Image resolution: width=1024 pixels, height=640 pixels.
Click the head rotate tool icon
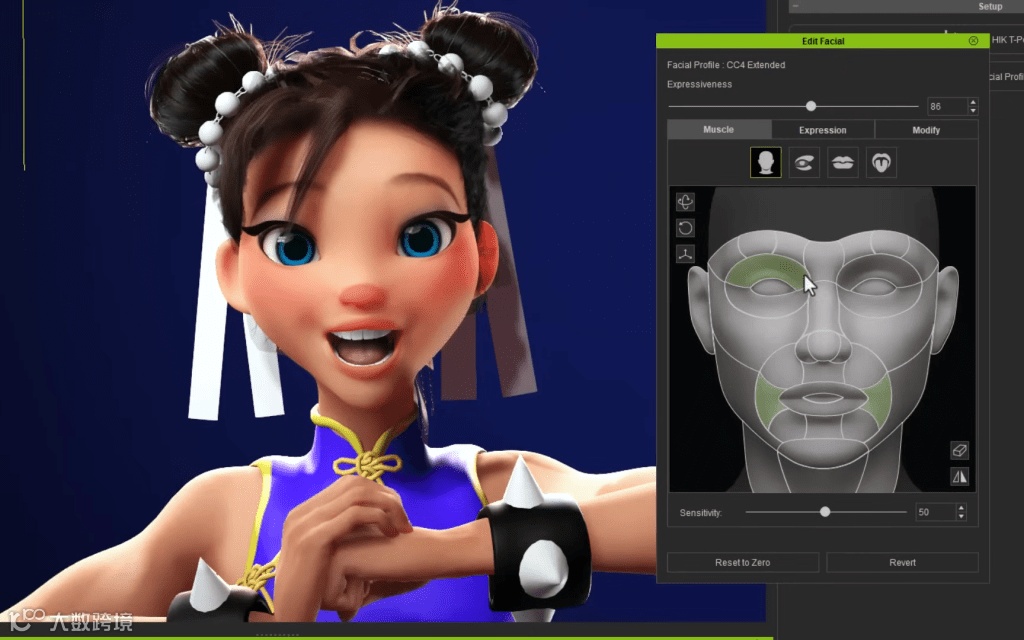point(685,228)
